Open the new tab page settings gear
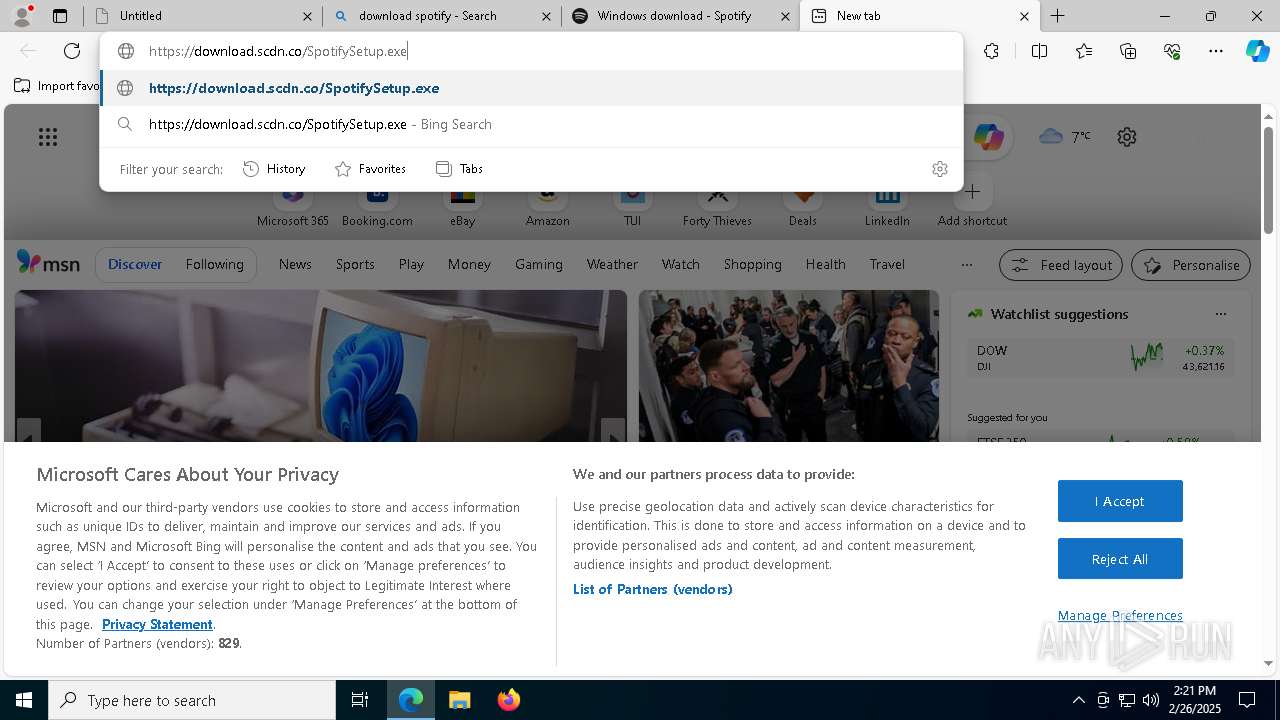1280x720 pixels. (x=1127, y=137)
